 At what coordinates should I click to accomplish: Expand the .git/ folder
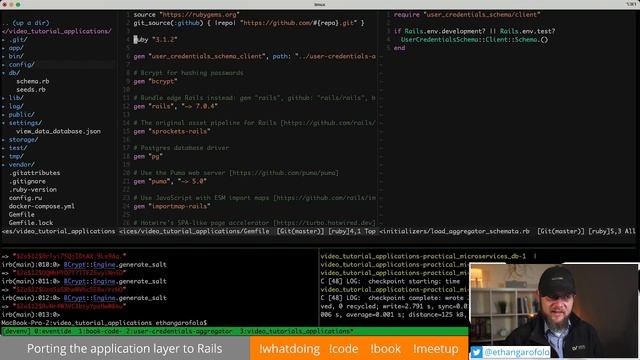[18, 40]
